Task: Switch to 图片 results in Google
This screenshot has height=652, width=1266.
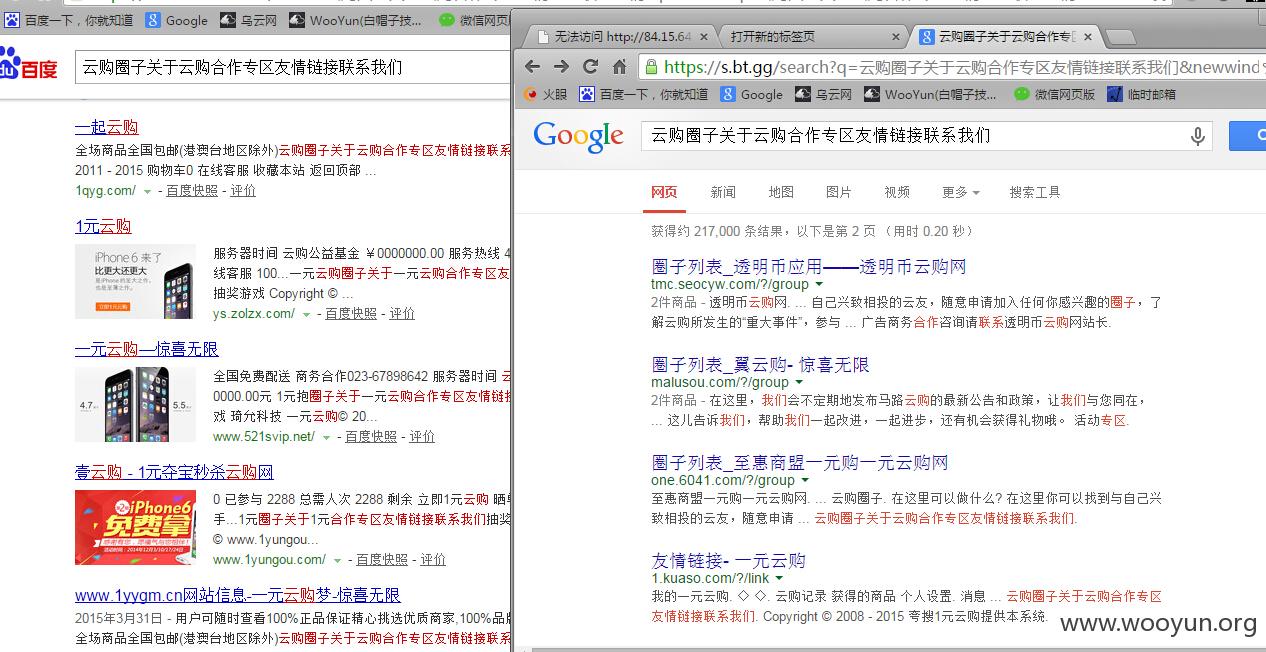Action: pyautogui.click(x=839, y=192)
